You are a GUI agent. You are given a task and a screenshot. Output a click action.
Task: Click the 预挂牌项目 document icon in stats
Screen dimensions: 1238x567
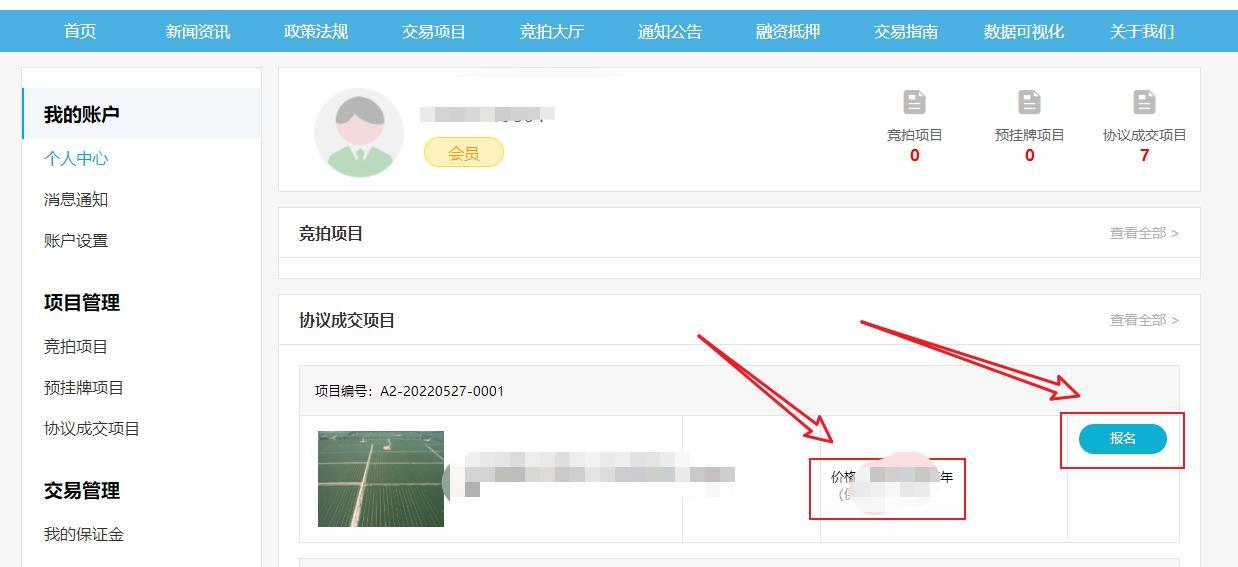tap(1029, 102)
